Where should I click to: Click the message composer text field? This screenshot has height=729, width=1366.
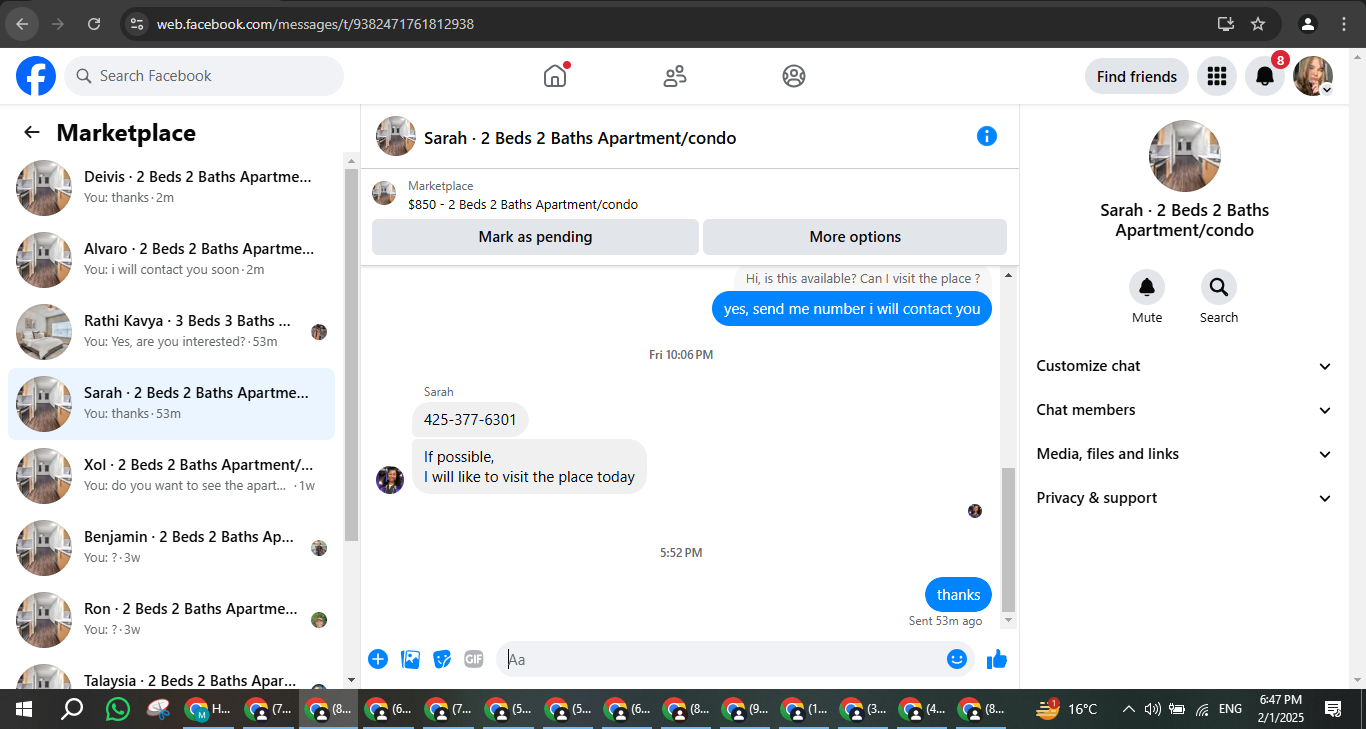(x=722, y=659)
